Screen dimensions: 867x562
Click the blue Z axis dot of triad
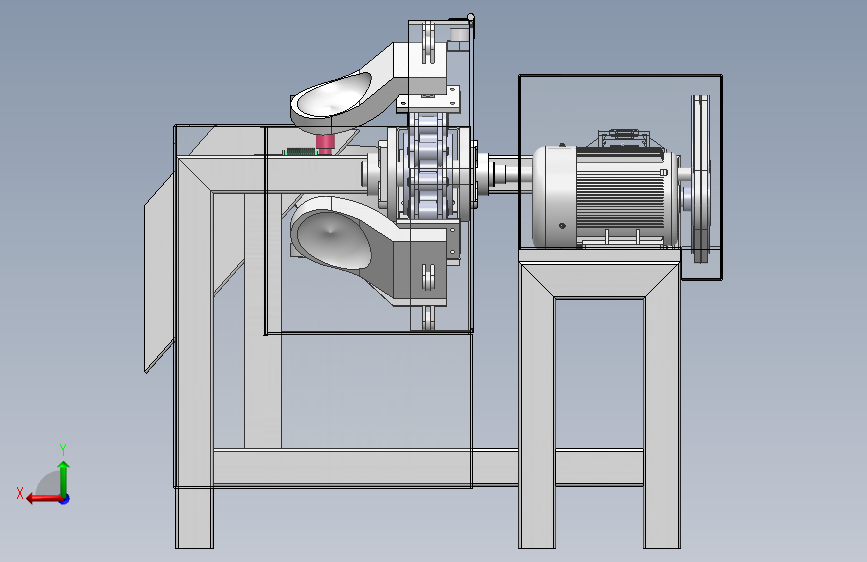pyautogui.click(x=65, y=499)
